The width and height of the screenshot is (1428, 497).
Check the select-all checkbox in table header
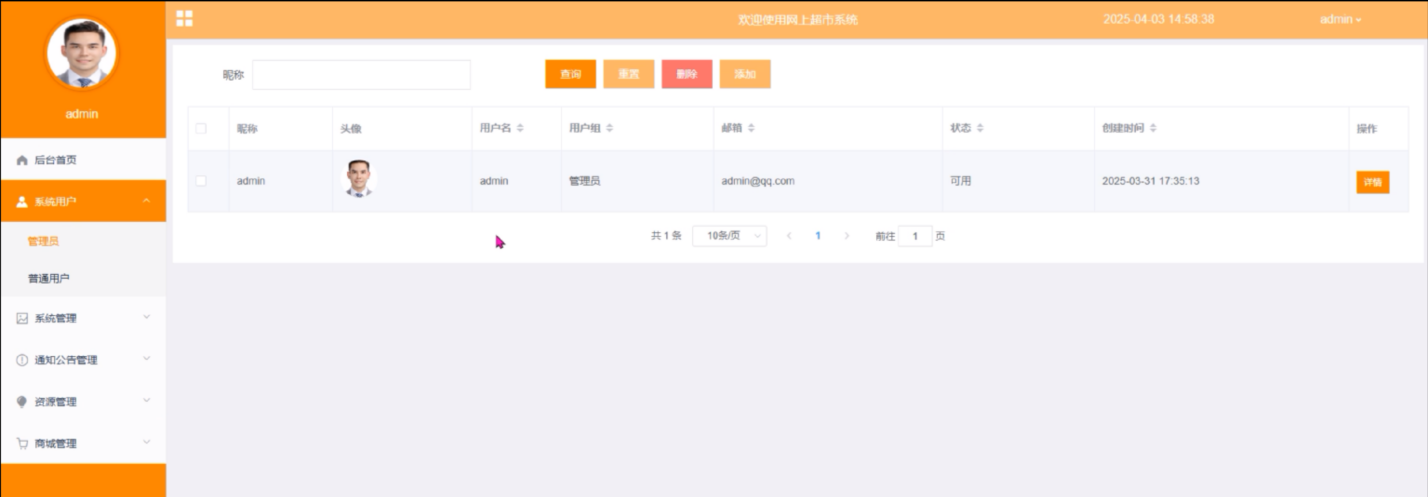coord(201,128)
